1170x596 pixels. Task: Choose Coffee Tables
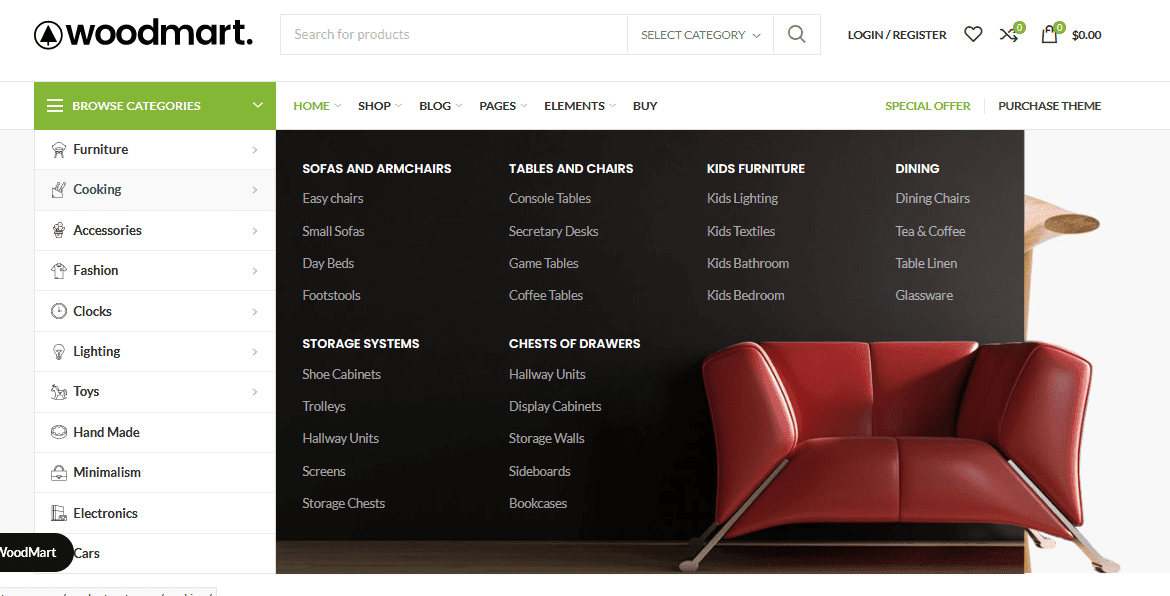[546, 295]
